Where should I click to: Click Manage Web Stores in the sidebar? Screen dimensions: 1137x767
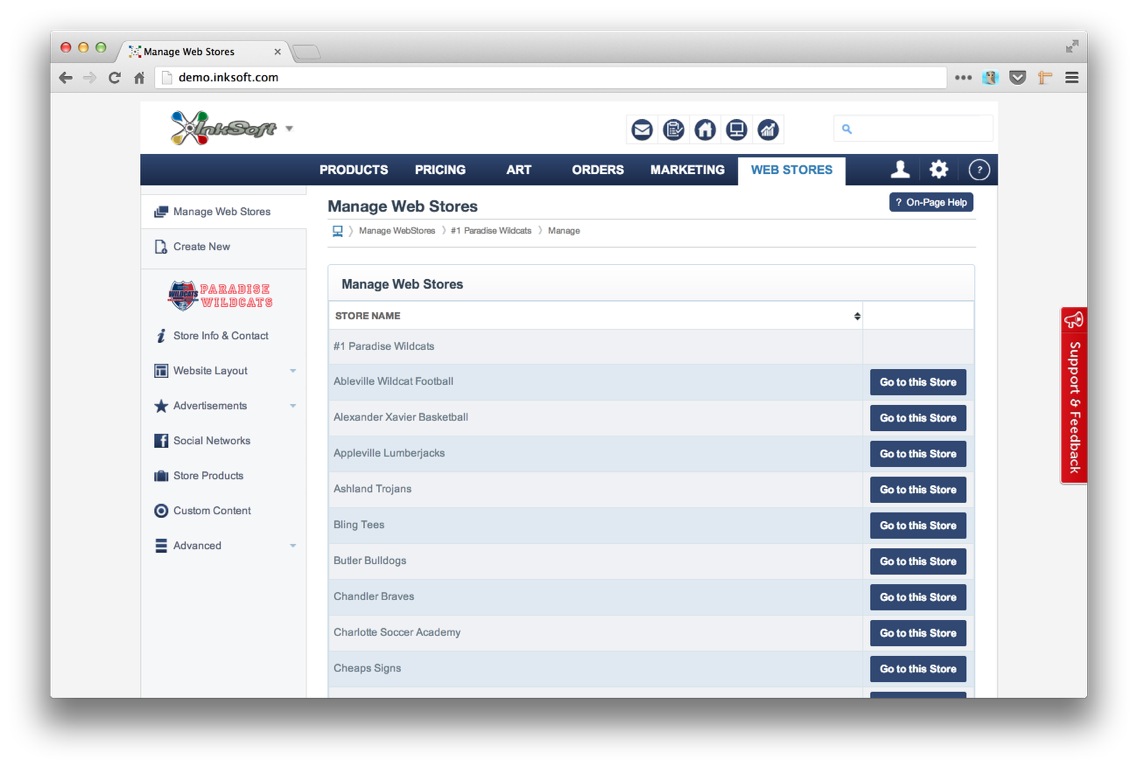click(223, 212)
